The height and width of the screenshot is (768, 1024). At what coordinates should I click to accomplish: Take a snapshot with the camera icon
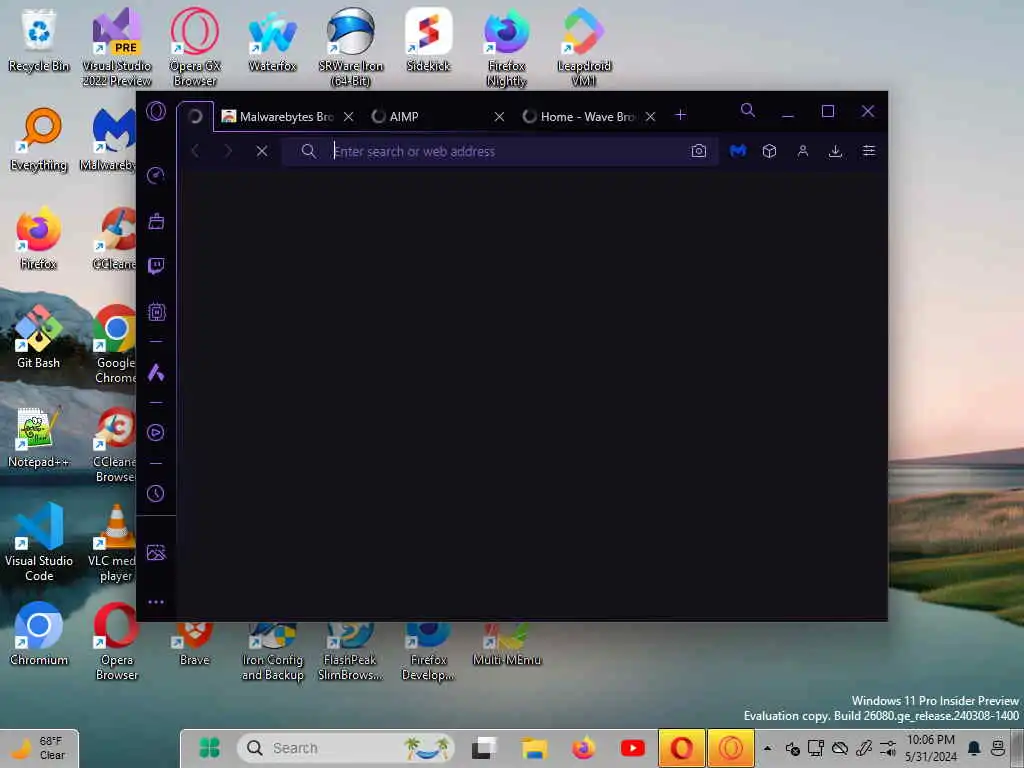698,151
